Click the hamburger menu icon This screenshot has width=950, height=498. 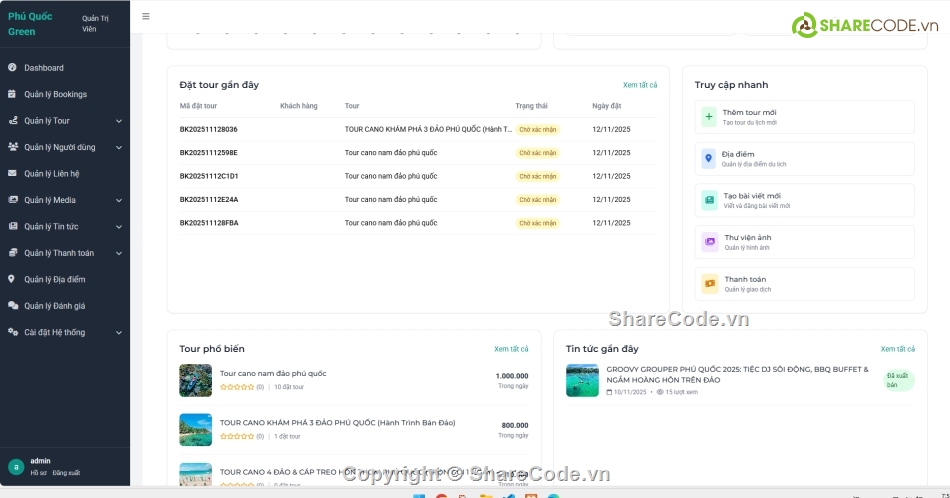[x=145, y=16]
